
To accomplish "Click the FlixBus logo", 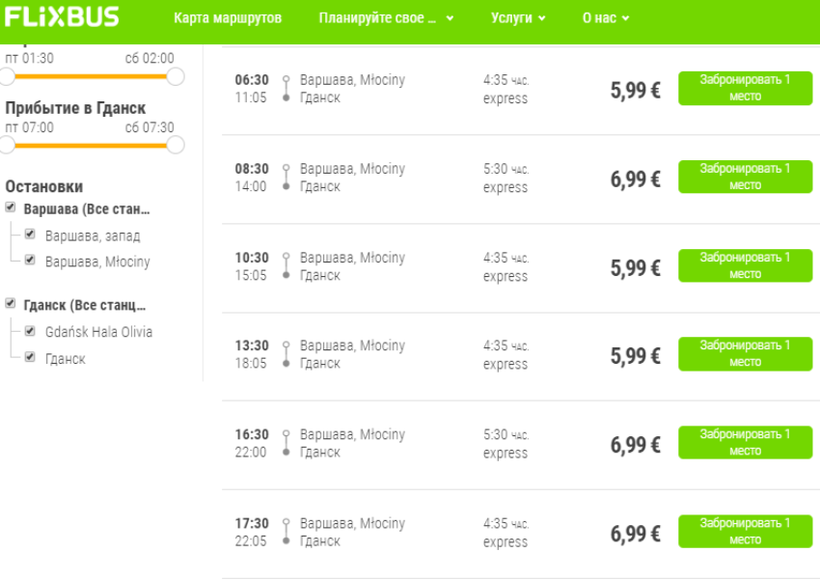I will [x=62, y=17].
